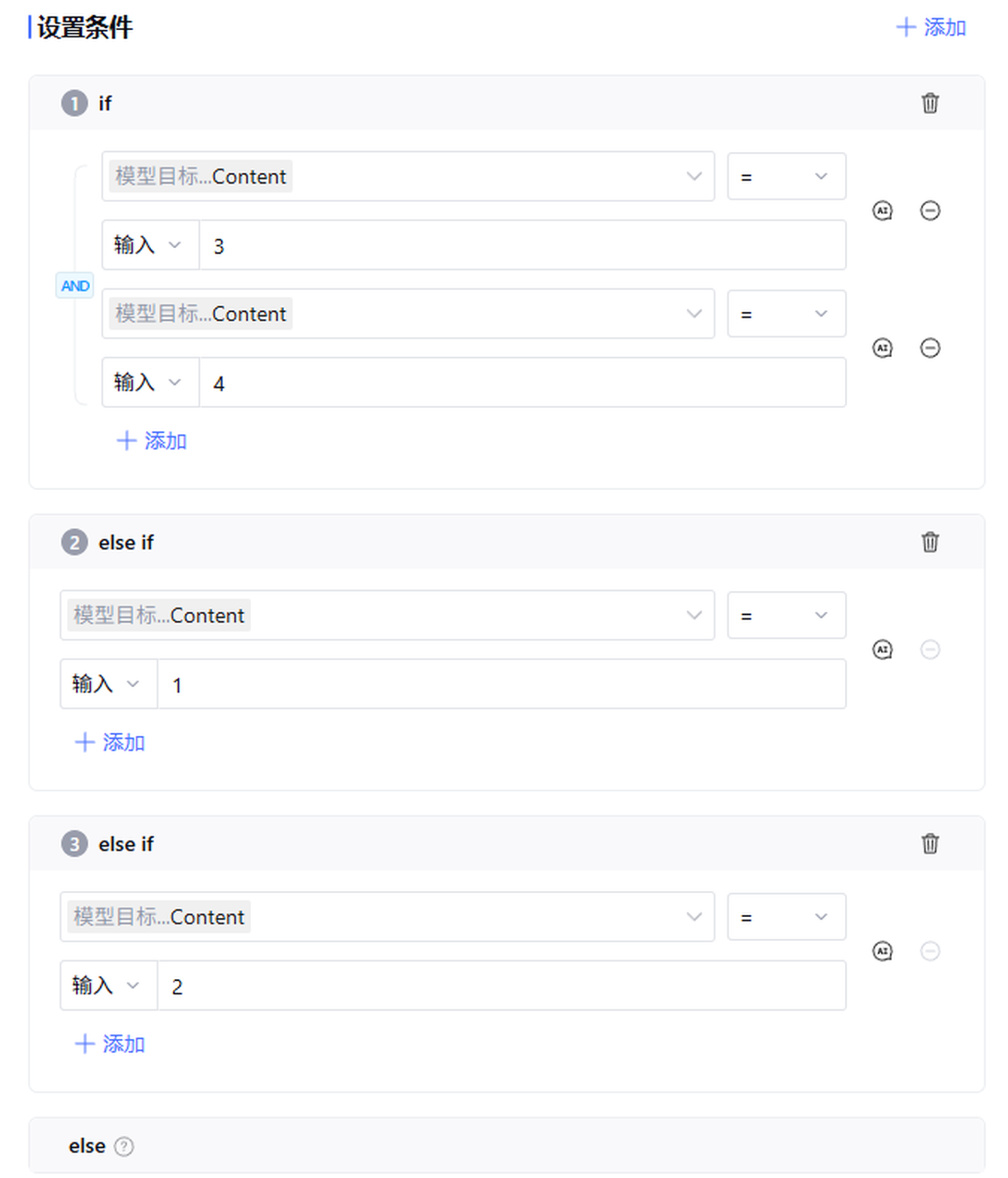Click the input field containing value 3
This screenshot has width=1008, height=1178.
522,245
